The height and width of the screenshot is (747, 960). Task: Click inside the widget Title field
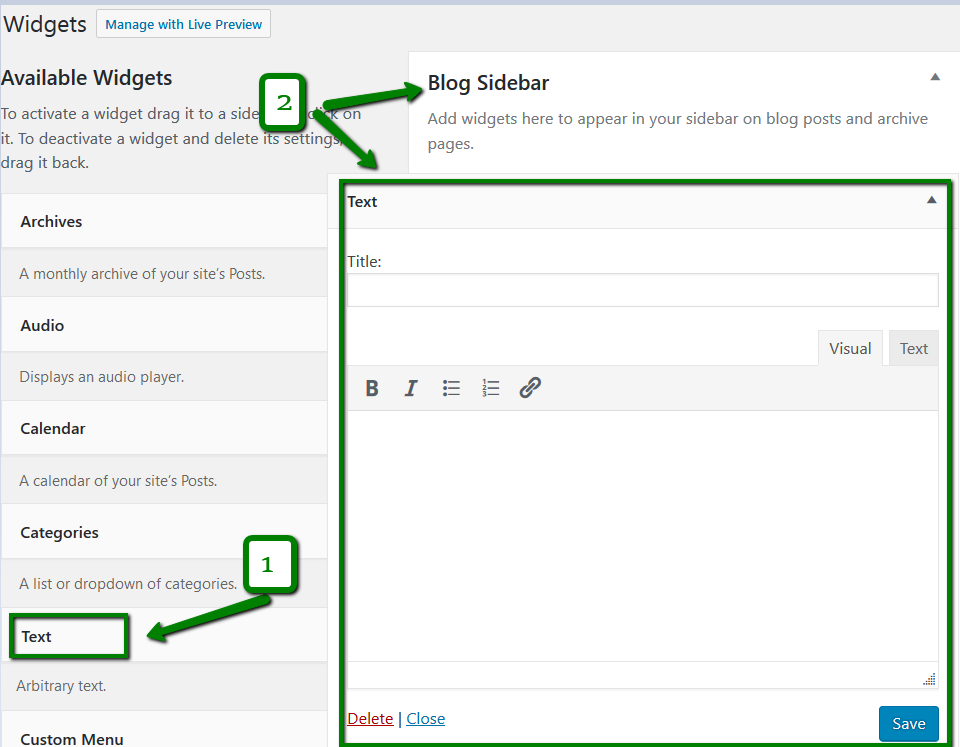[641, 290]
